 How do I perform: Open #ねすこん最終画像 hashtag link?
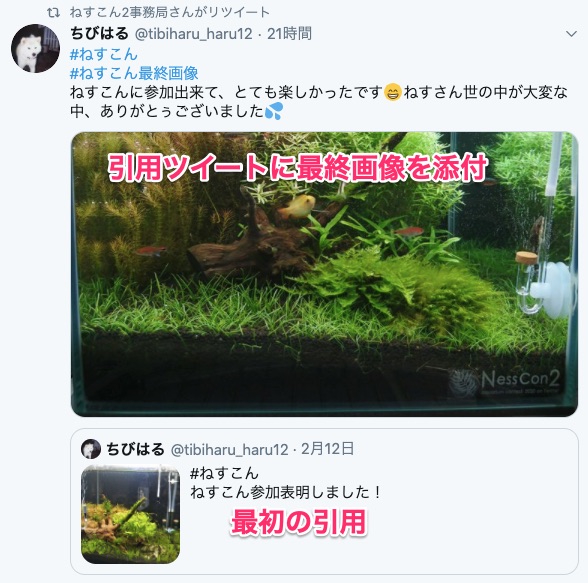point(134,73)
